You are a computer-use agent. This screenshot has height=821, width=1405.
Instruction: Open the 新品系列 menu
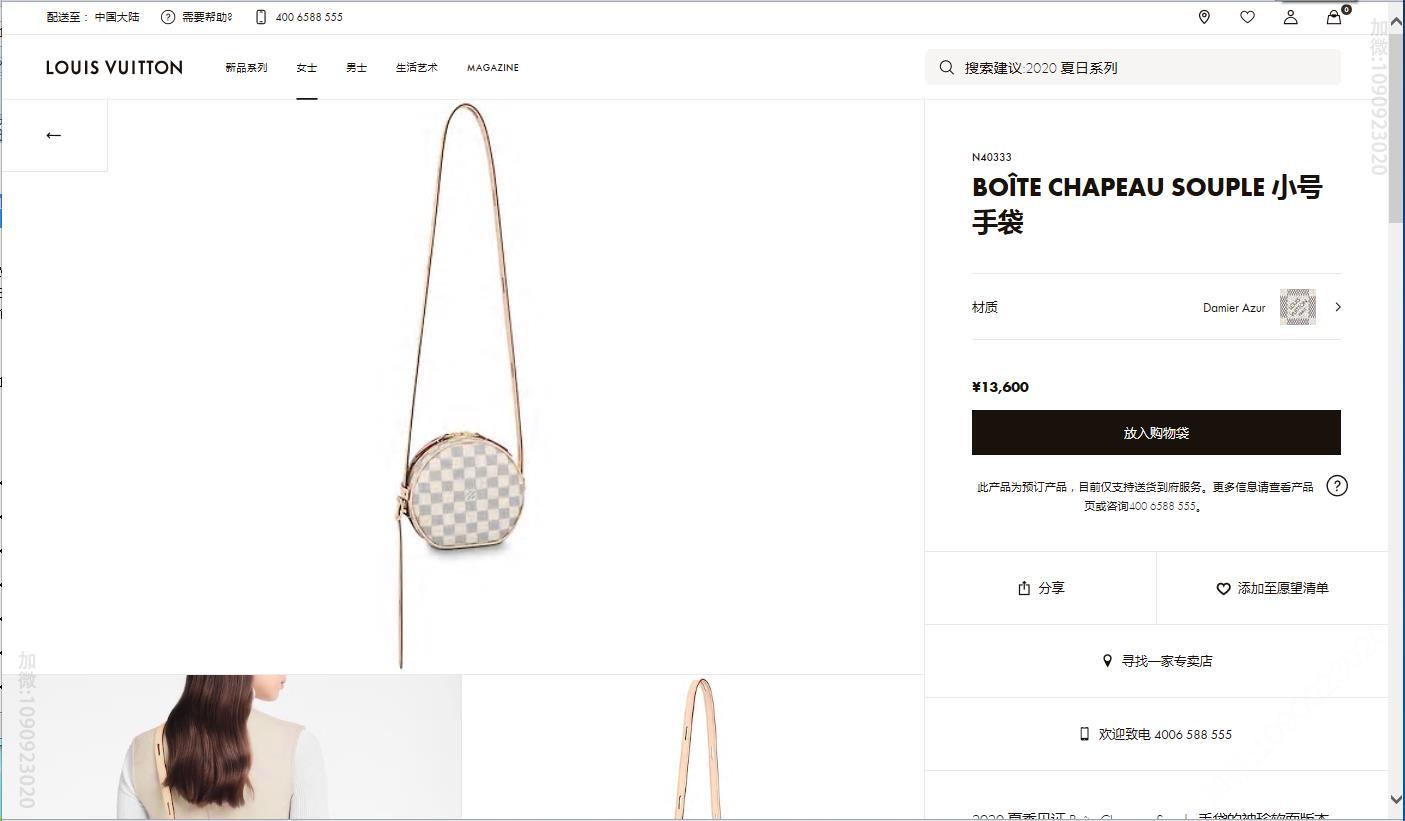point(246,68)
